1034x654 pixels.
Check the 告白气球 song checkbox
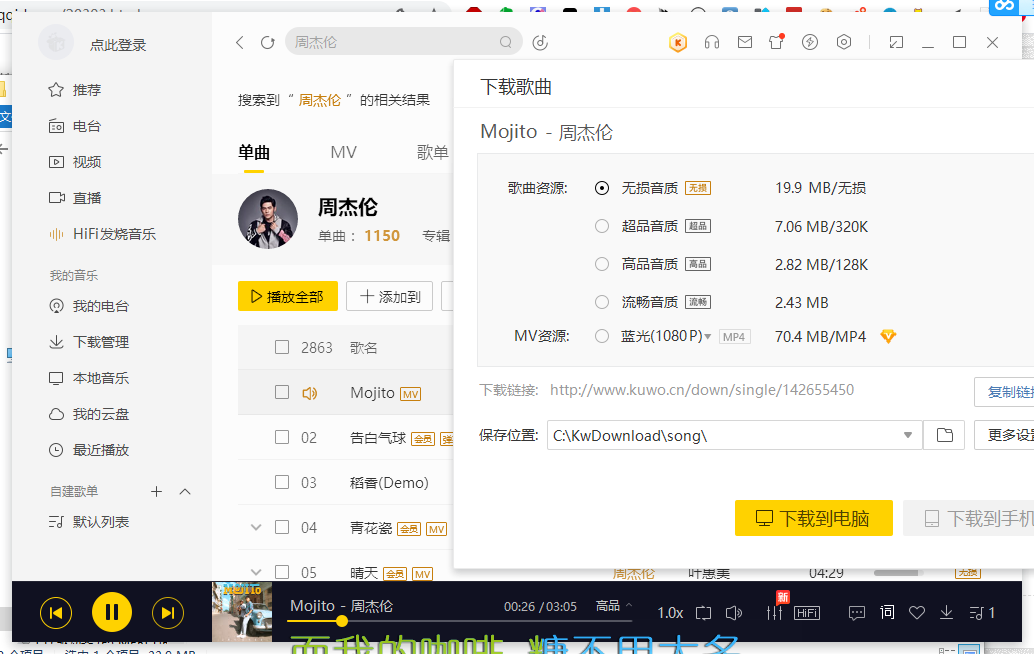click(282, 437)
